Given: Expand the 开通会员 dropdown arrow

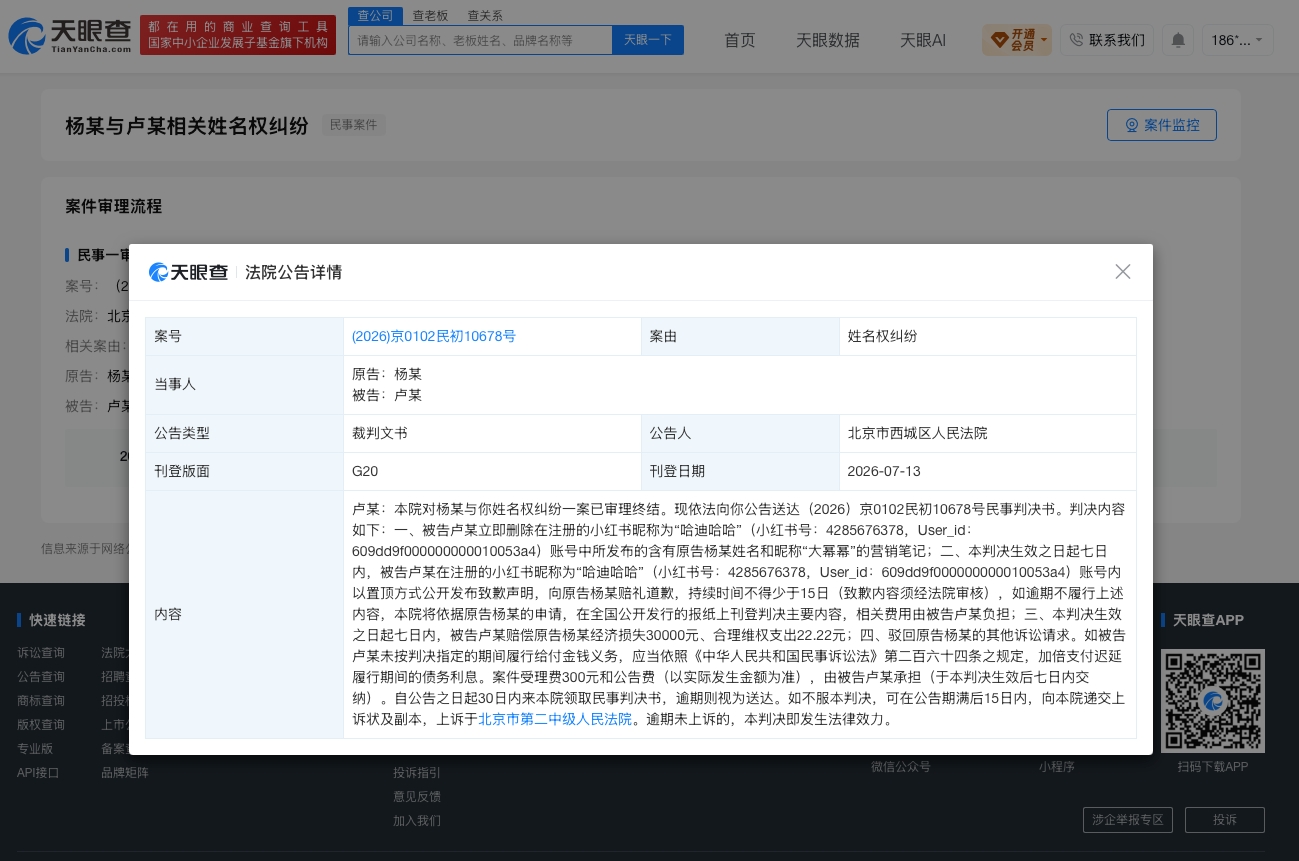Looking at the screenshot, I should tap(1044, 41).
